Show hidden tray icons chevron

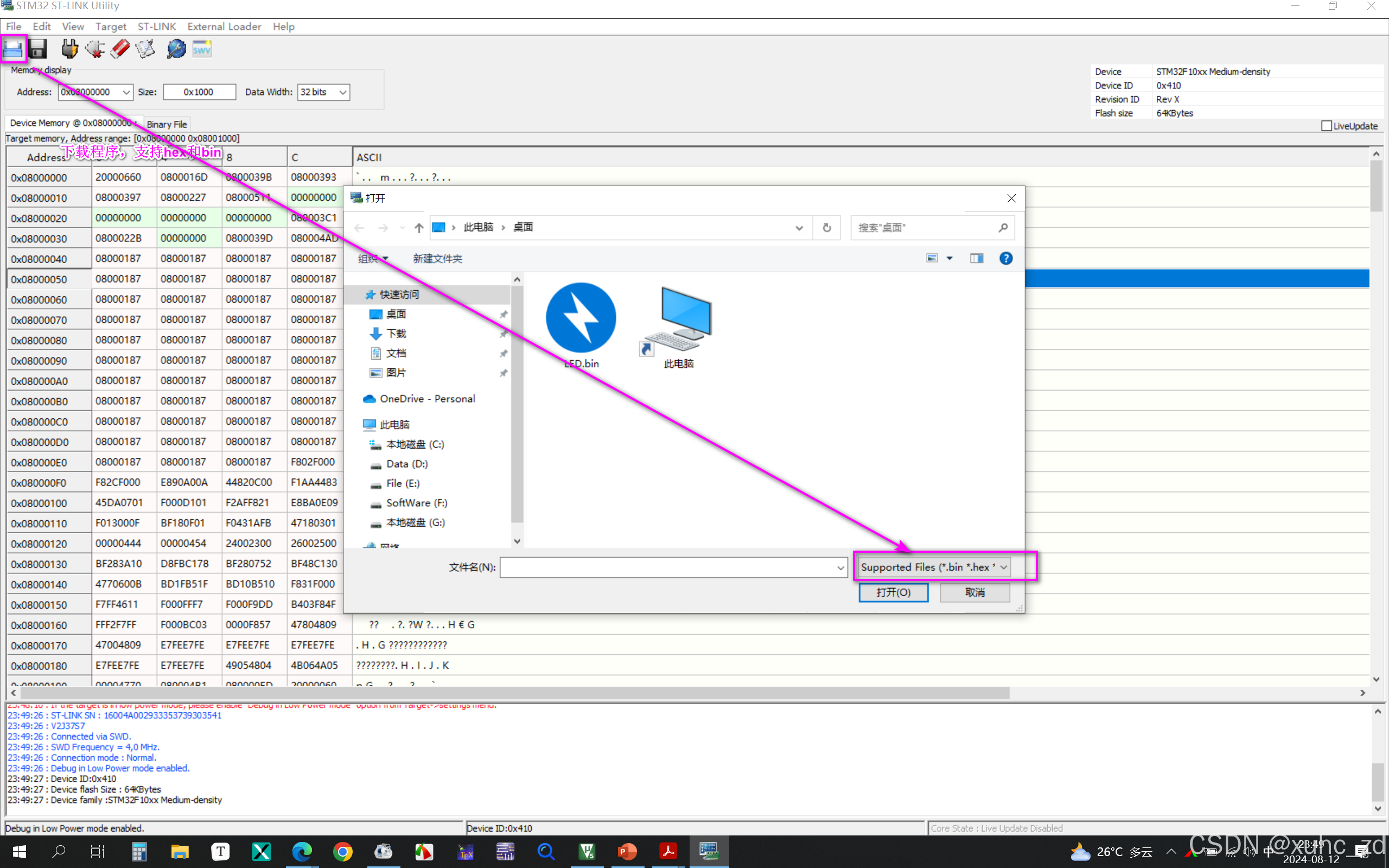(x=1171, y=852)
